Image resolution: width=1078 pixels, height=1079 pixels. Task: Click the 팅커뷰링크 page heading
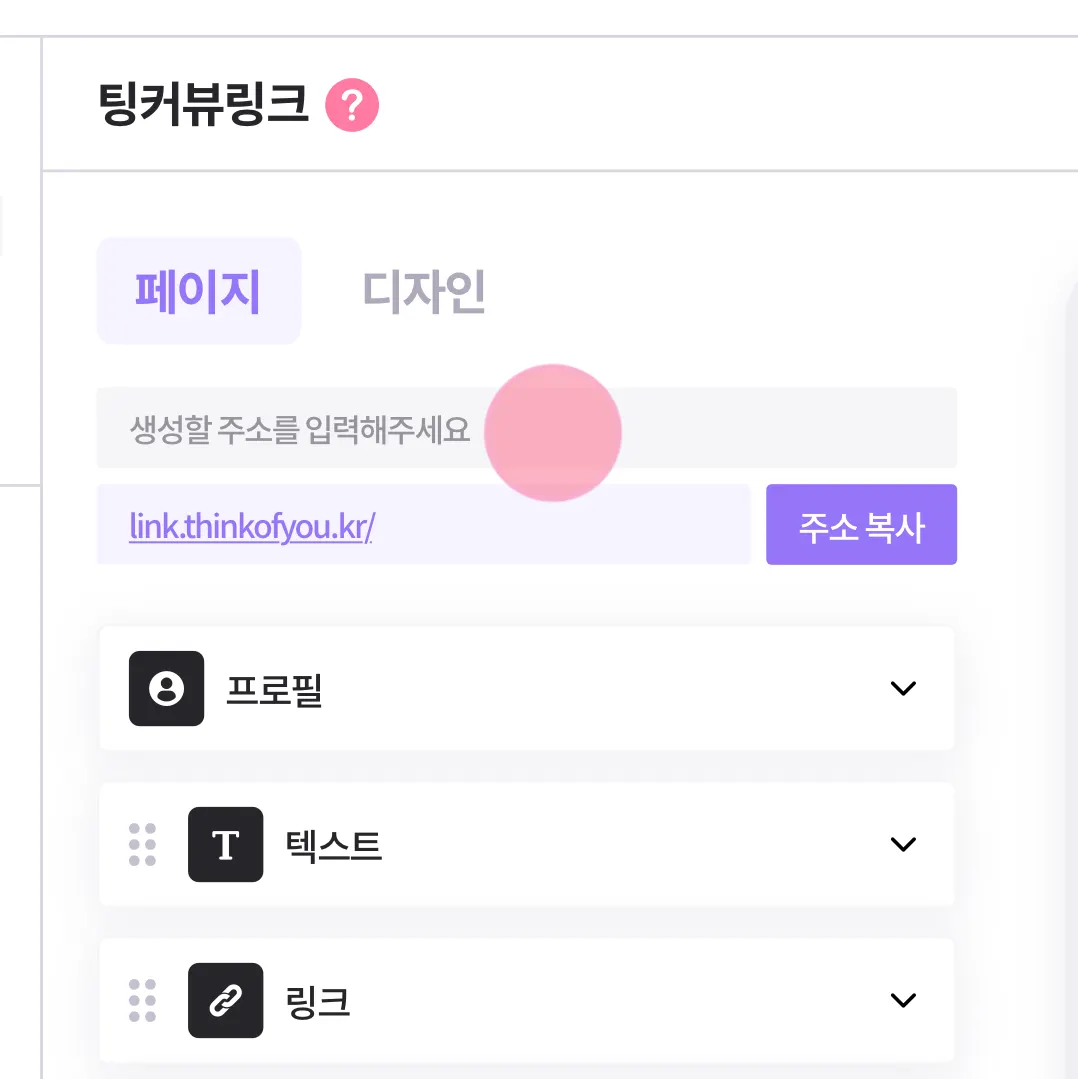coord(204,105)
